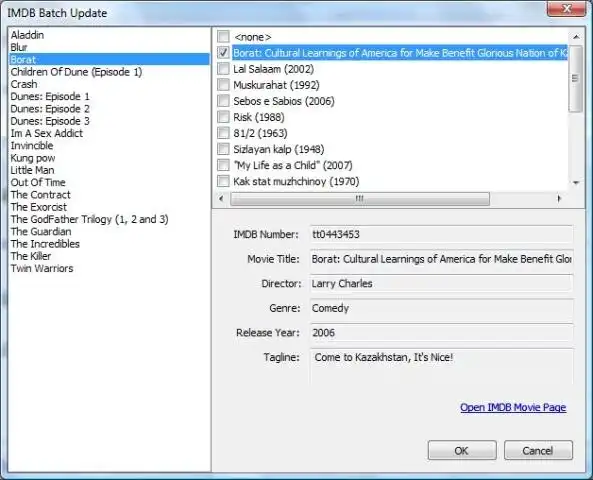This screenshot has width=593, height=480.
Task: Select the Sizlayan kalp (1948) result text
Action: tap(279, 149)
